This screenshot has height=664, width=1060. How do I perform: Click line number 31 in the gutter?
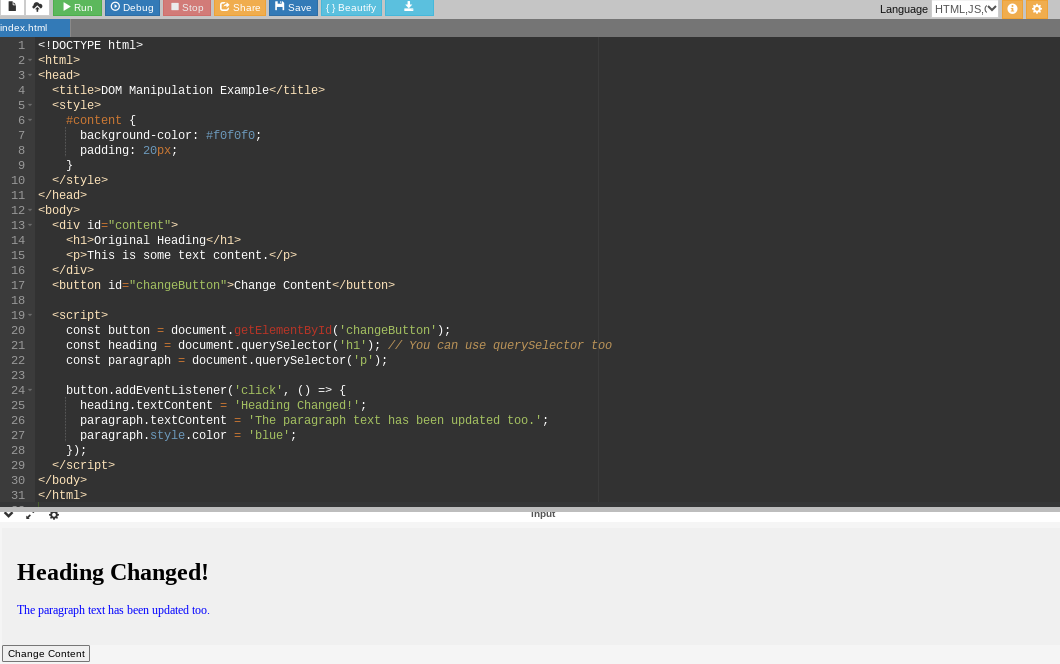point(18,495)
